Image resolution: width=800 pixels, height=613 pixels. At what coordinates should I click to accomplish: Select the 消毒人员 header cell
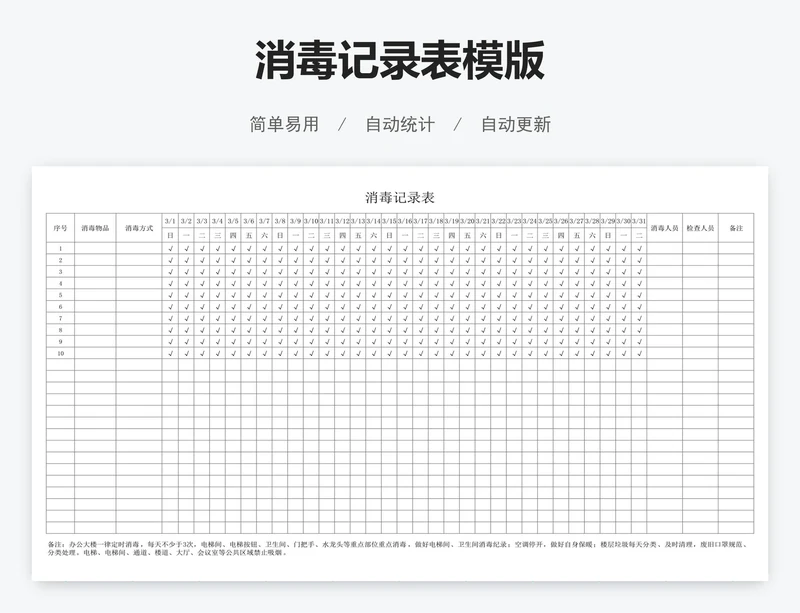(664, 228)
